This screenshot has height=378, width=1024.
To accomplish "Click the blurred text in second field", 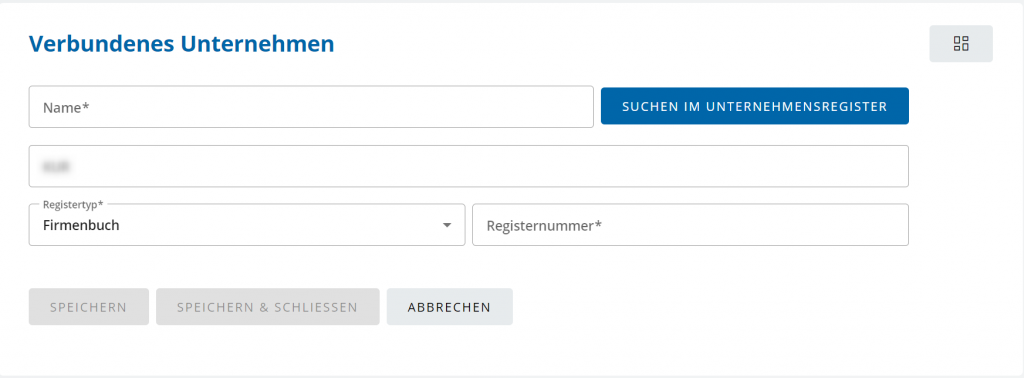I will (x=56, y=167).
